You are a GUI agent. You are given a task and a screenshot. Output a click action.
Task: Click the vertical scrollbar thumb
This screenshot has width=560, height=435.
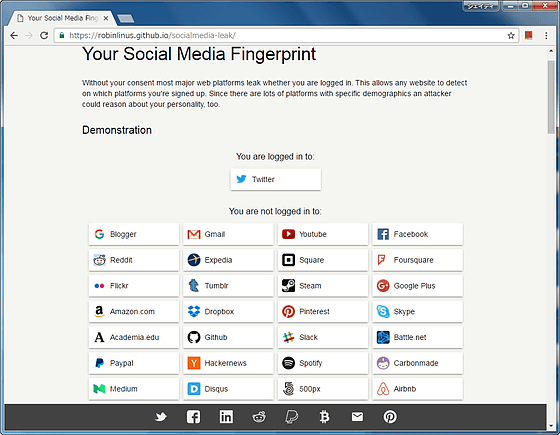click(x=551, y=97)
